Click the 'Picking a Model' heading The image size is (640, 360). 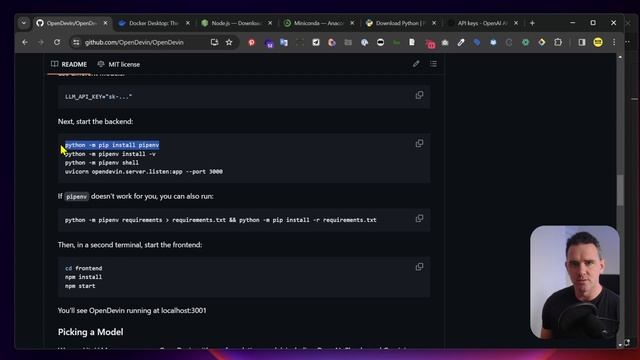click(90, 332)
